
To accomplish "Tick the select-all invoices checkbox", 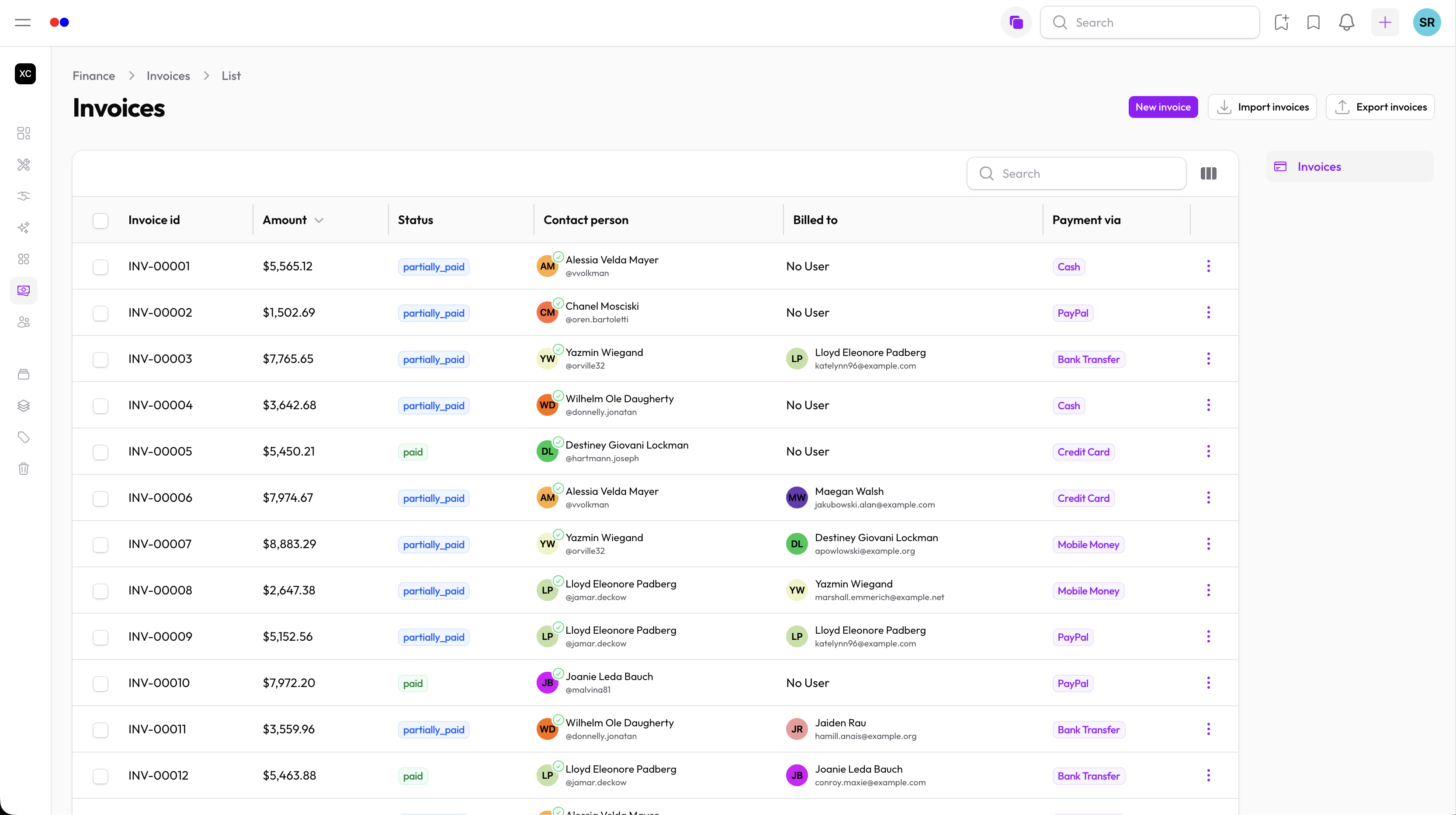I will click(x=101, y=220).
